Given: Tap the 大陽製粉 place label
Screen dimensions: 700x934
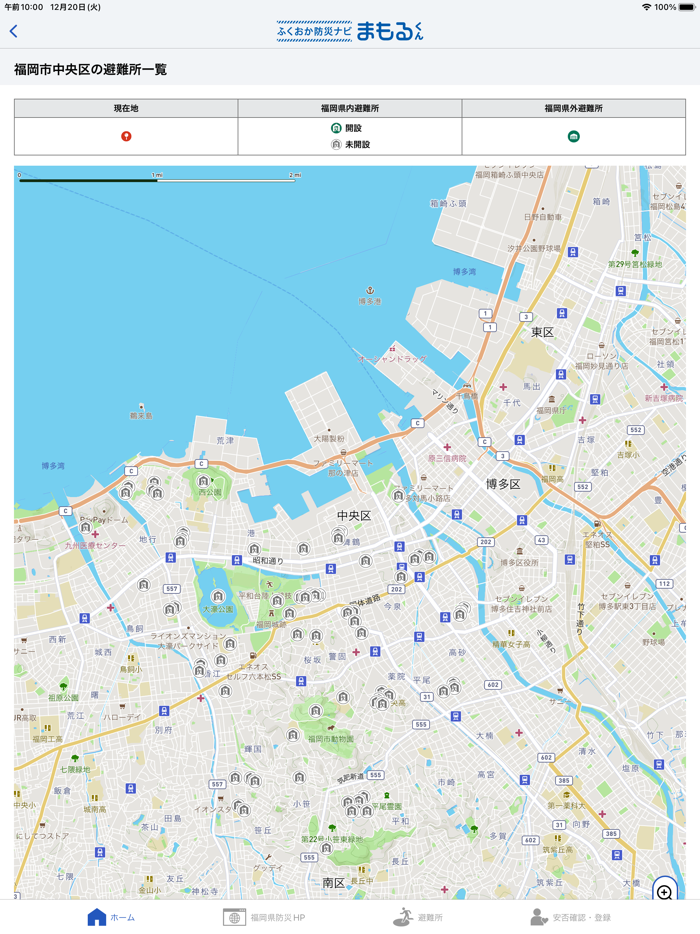Looking at the screenshot, I should coord(329,438).
